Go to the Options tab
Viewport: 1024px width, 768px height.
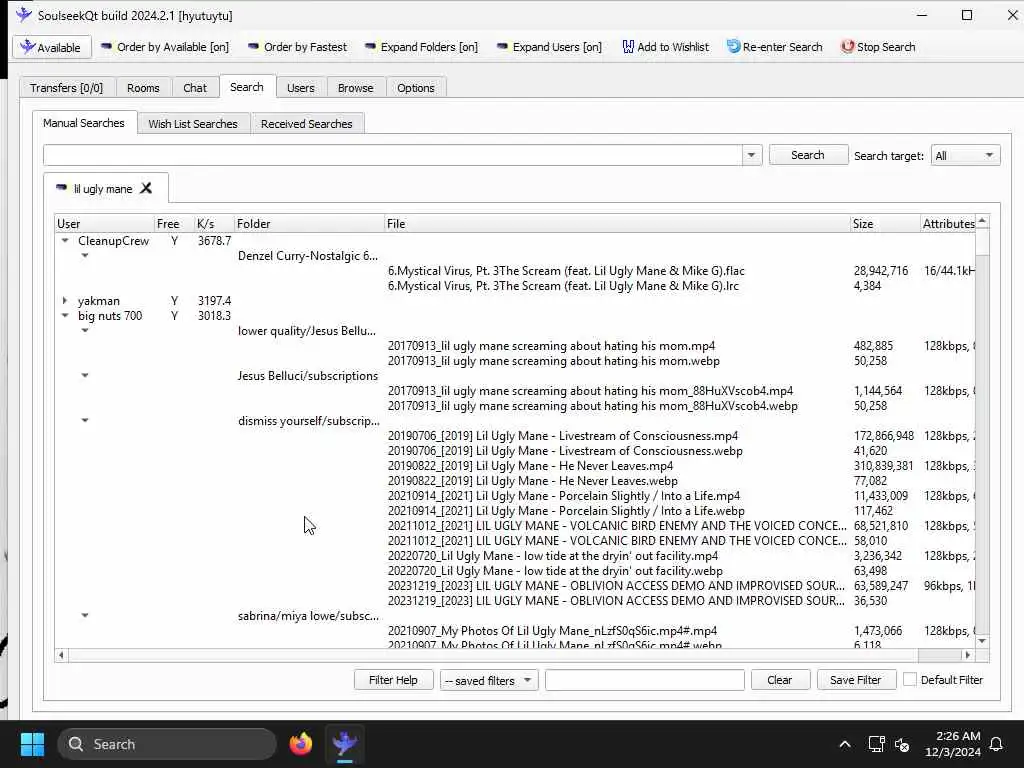pyautogui.click(x=416, y=88)
